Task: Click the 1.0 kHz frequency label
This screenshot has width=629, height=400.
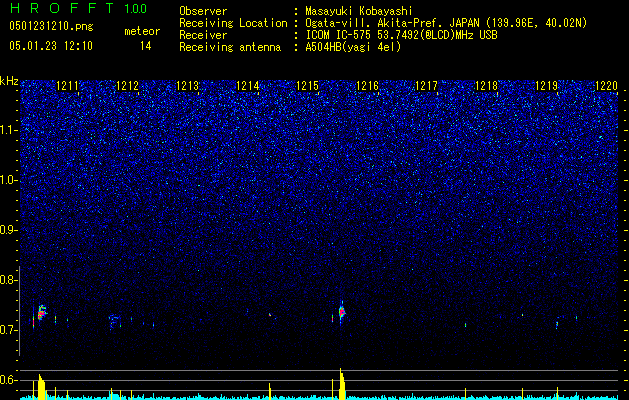Action: pos(8,180)
